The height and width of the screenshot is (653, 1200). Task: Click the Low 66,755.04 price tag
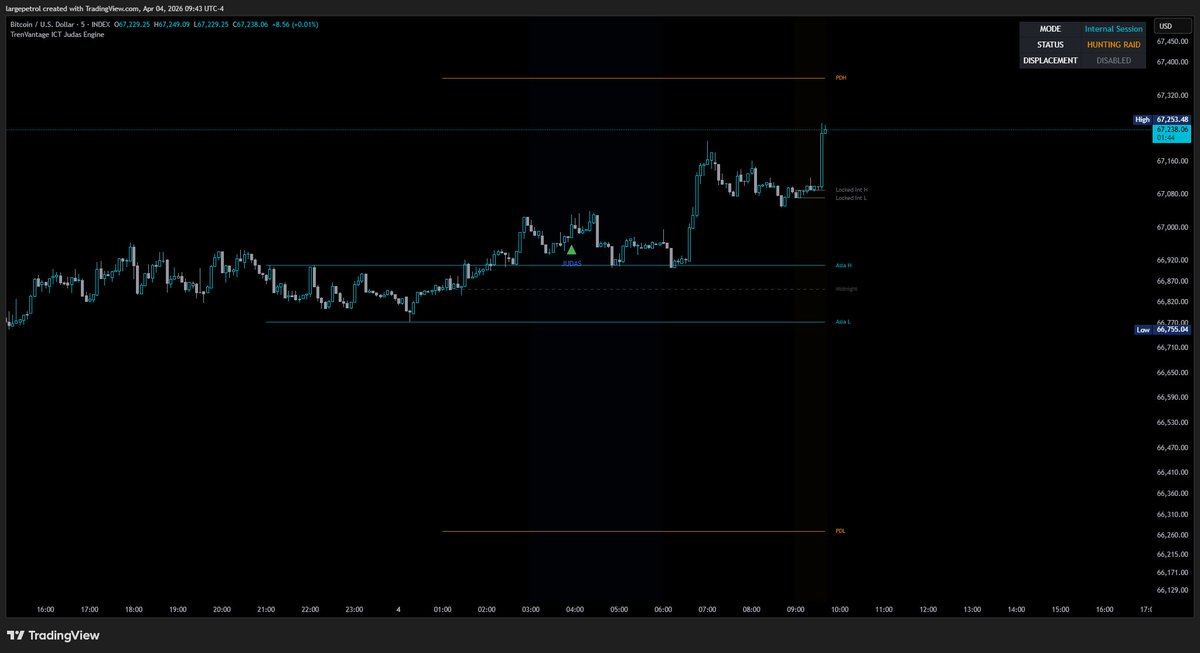[1161, 329]
